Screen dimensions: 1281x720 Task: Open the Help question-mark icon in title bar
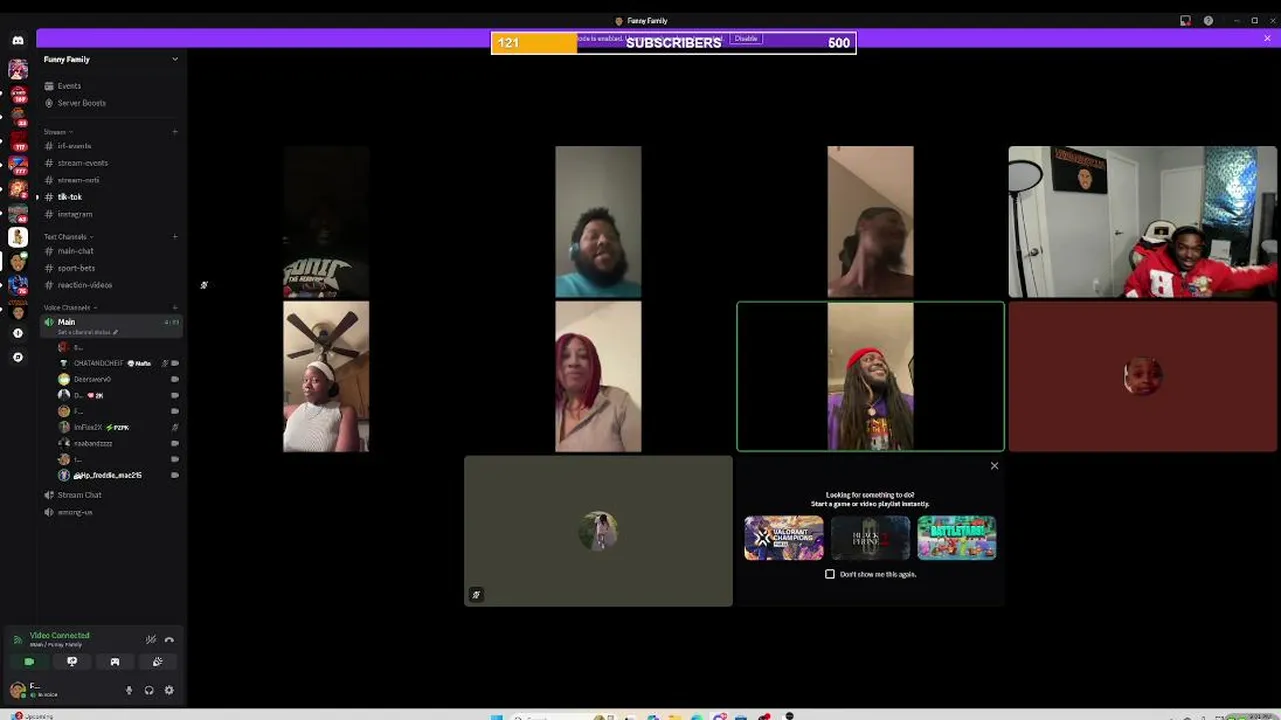(1208, 20)
